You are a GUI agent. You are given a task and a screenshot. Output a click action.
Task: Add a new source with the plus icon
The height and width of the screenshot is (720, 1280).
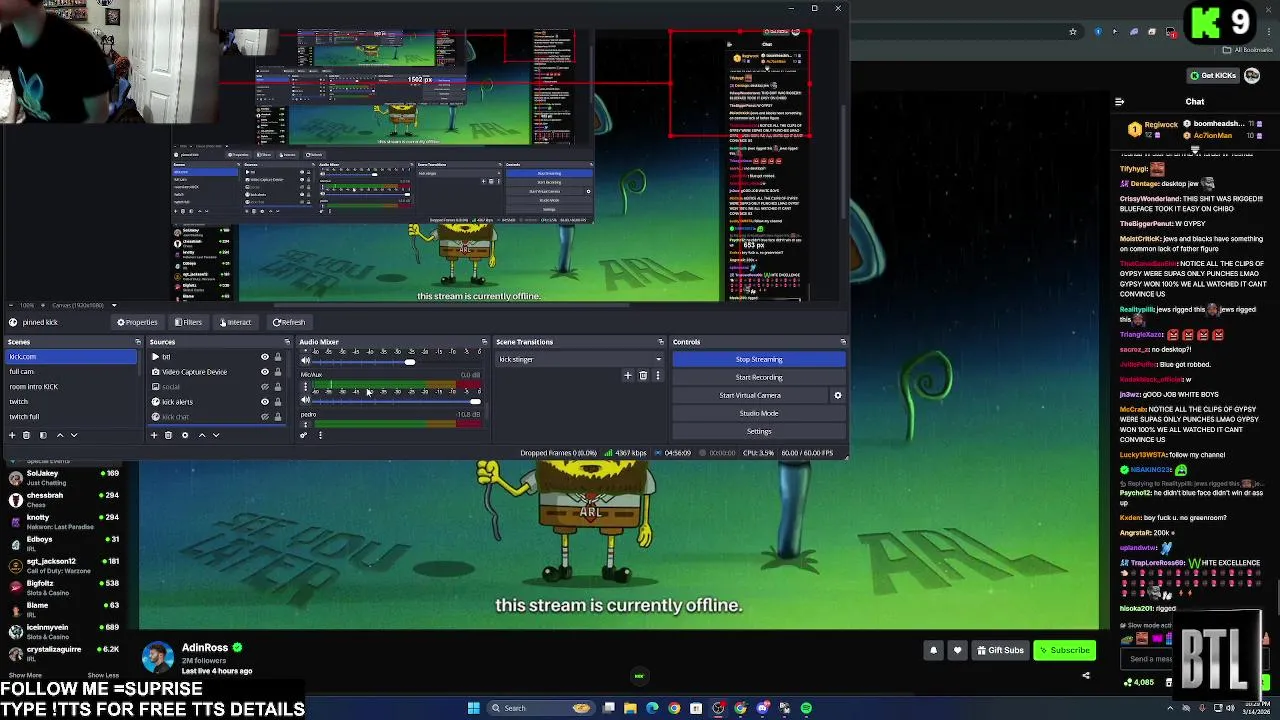[154, 435]
